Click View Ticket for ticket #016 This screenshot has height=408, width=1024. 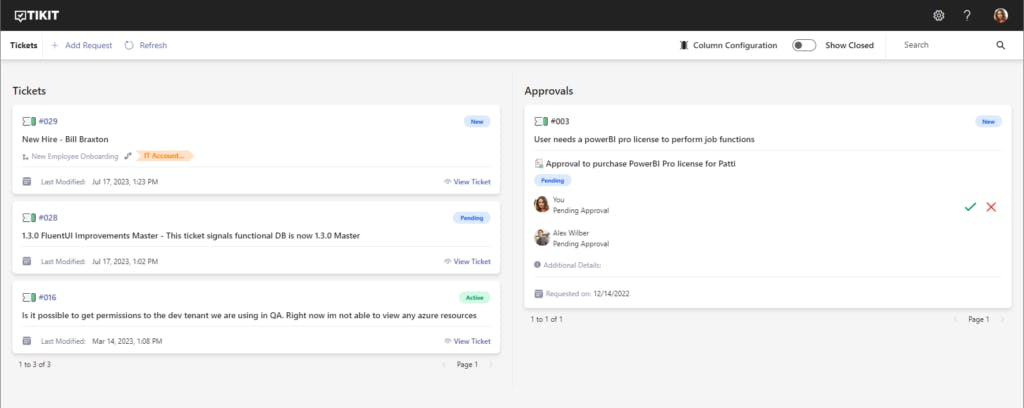tap(467, 341)
